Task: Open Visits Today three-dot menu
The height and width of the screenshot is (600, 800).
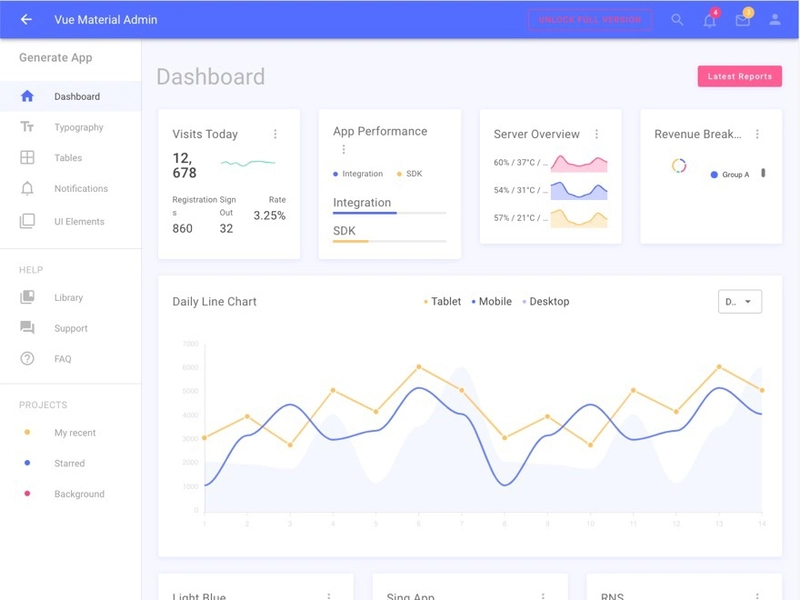Action: 275,134
